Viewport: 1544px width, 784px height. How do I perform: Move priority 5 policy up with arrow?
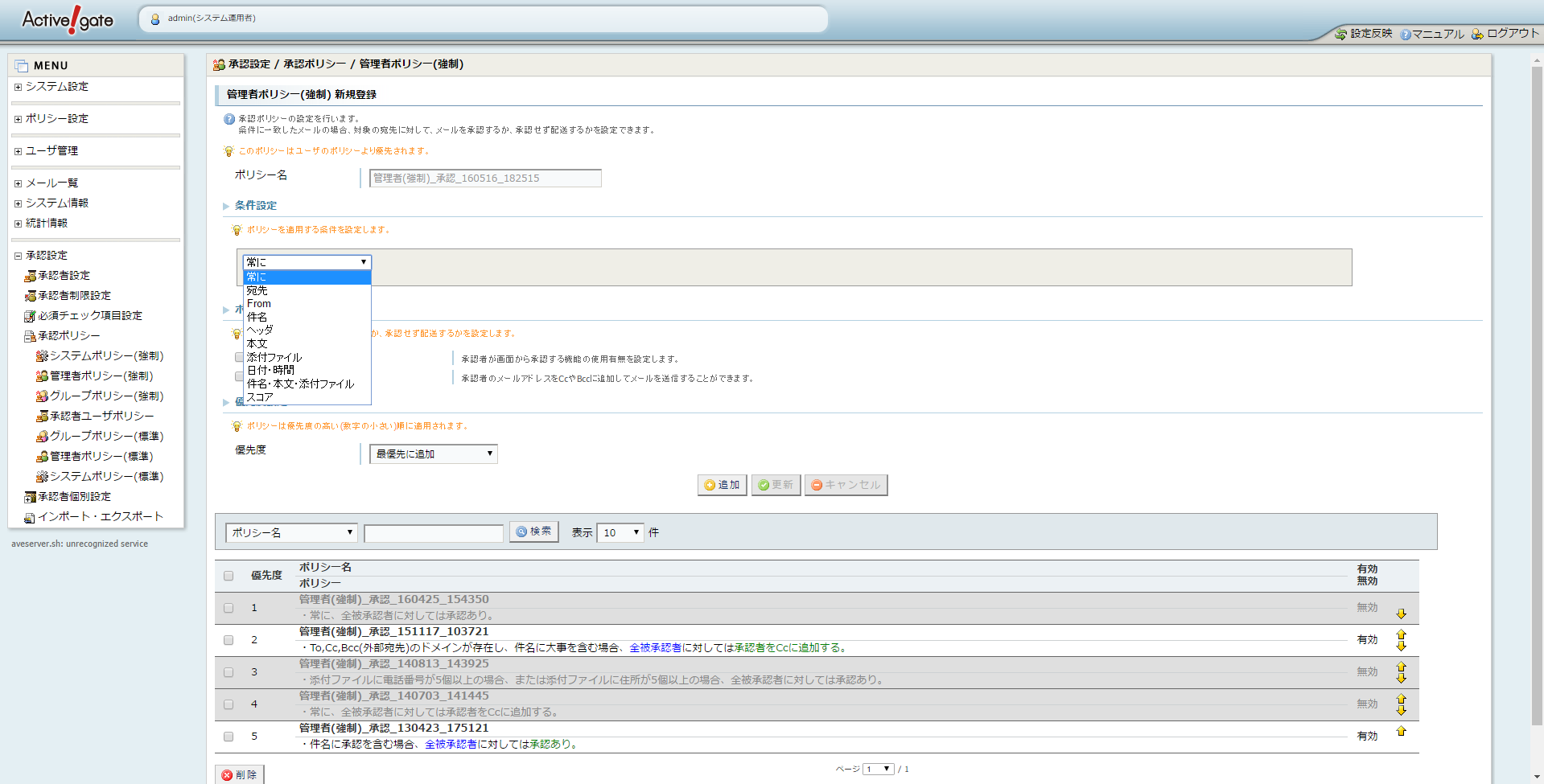pyautogui.click(x=1401, y=731)
